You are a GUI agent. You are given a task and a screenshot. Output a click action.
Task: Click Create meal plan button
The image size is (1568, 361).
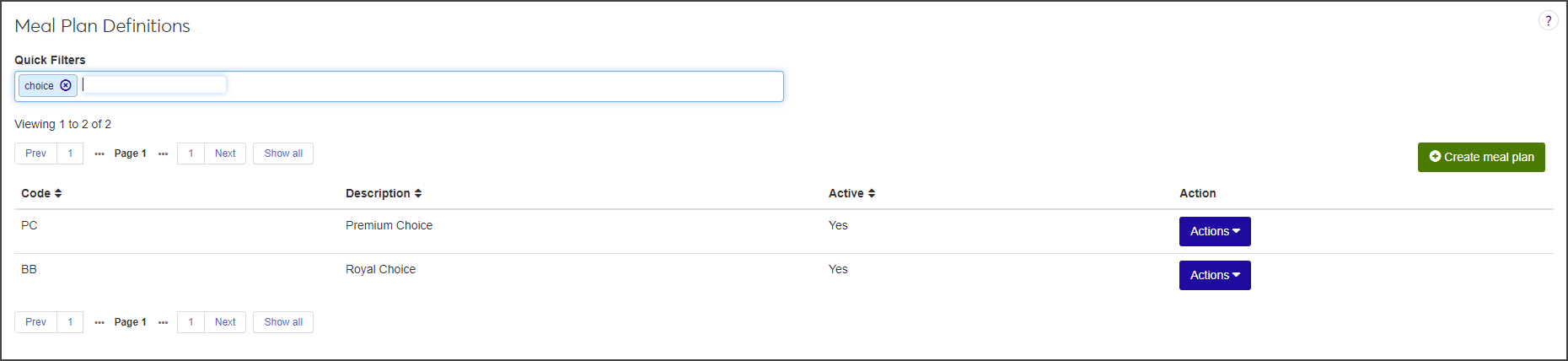click(x=1481, y=157)
